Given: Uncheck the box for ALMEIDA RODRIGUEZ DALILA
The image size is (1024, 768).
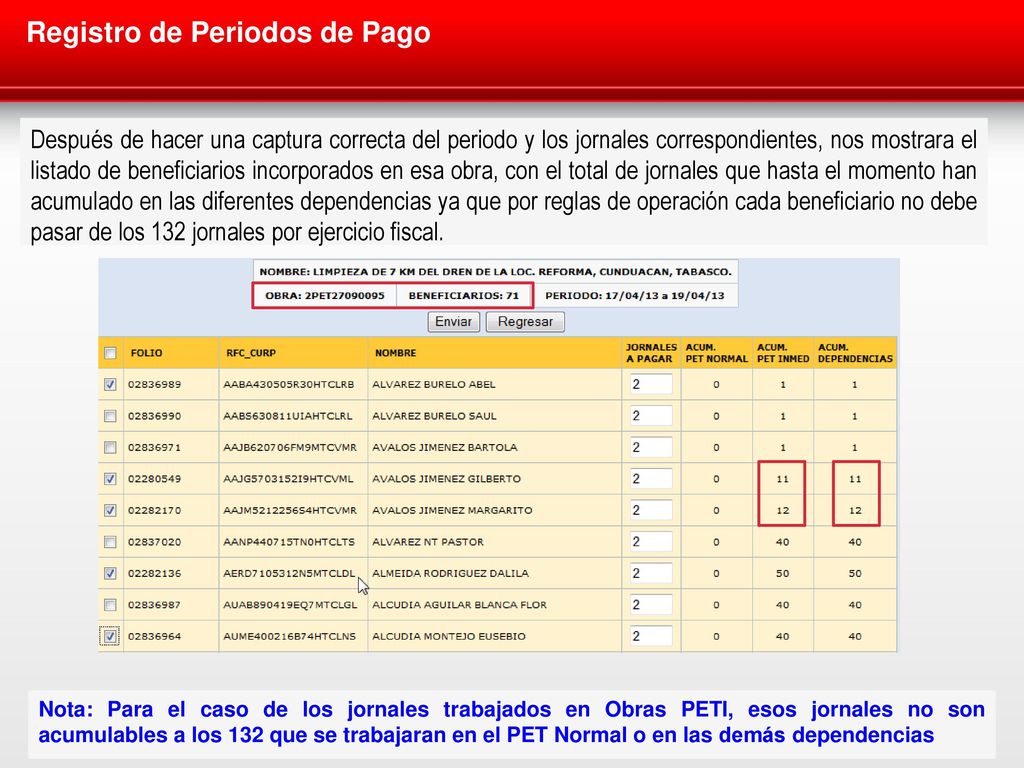Looking at the screenshot, I should pyautogui.click(x=110, y=573).
